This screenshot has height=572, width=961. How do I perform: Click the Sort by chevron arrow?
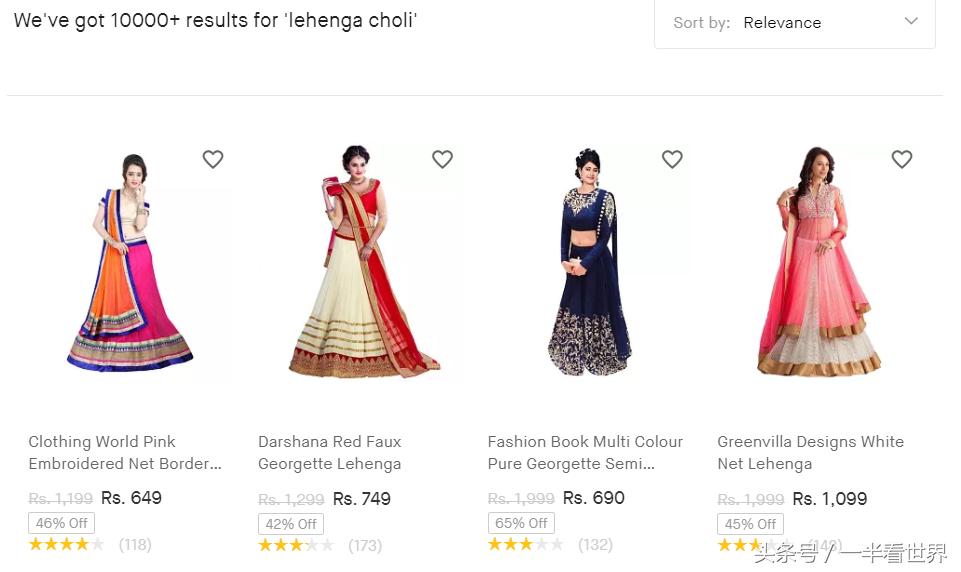point(911,21)
